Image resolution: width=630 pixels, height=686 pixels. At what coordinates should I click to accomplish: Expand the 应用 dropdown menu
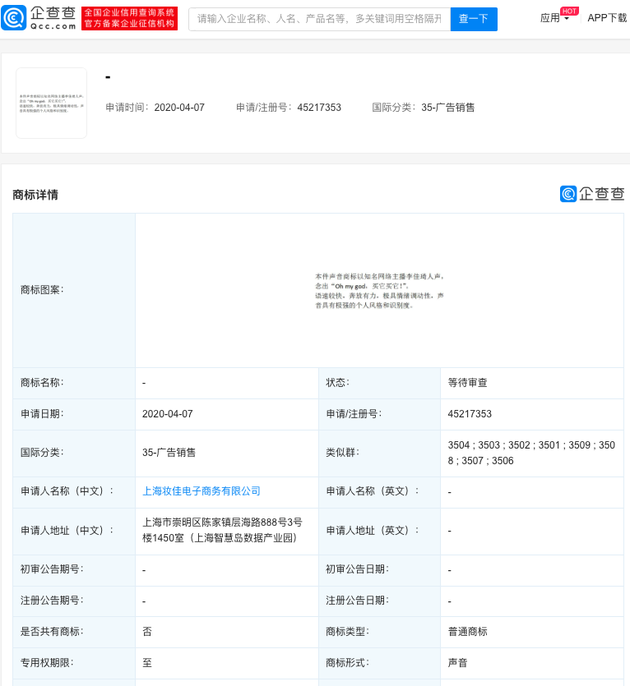click(554, 18)
